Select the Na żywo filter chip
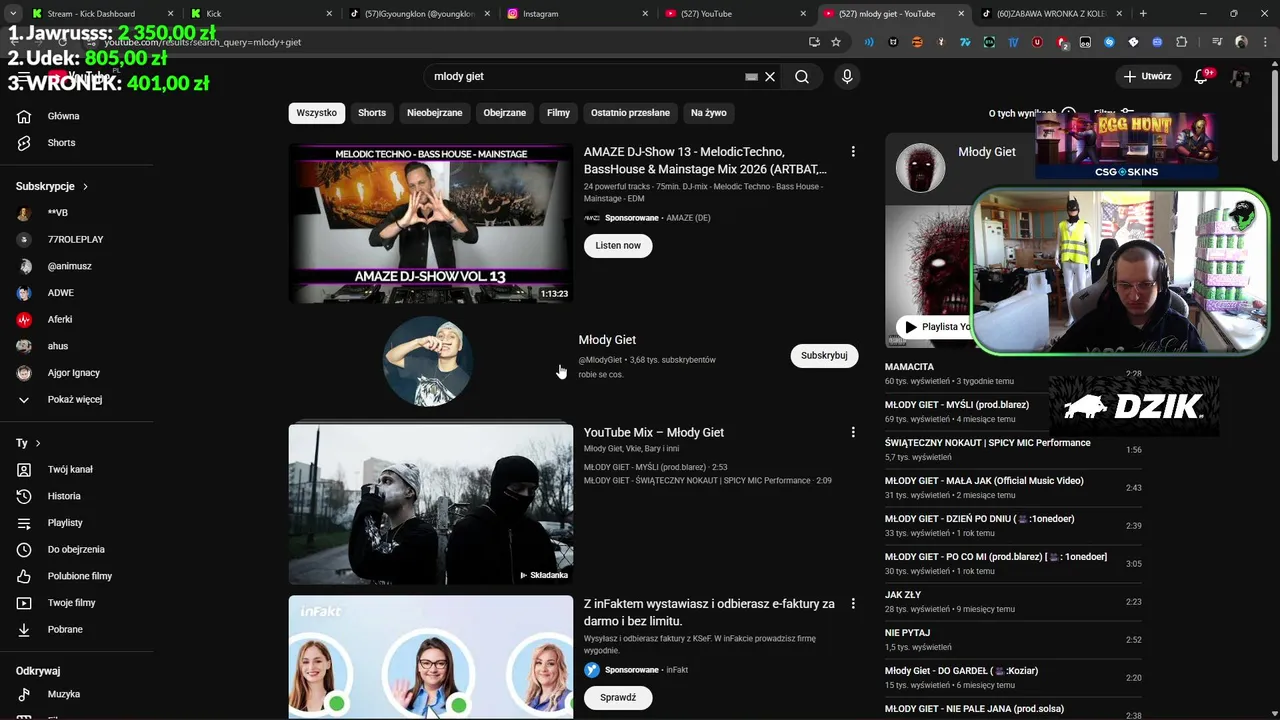Image resolution: width=1280 pixels, height=720 pixels. [709, 113]
